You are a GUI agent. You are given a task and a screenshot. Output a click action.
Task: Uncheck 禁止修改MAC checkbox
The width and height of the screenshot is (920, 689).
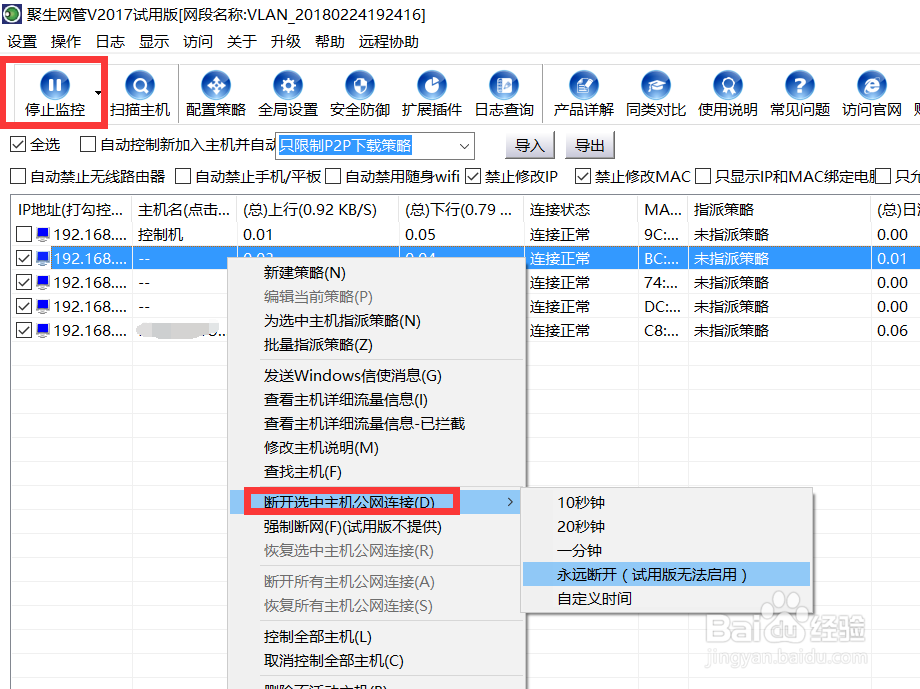point(583,176)
